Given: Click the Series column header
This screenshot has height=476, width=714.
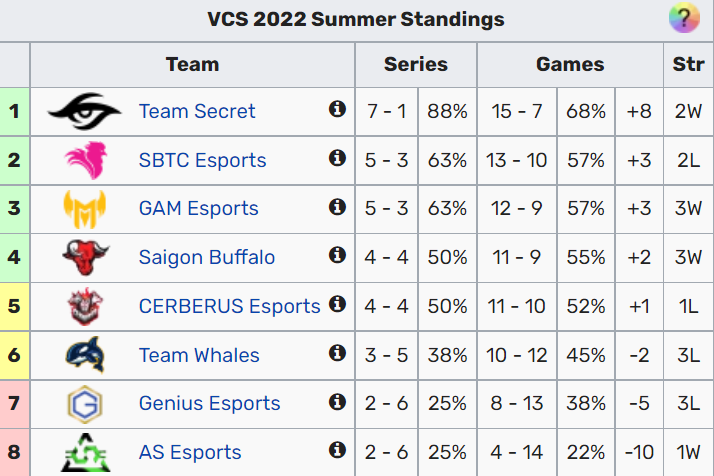Looking at the screenshot, I should [x=416, y=64].
